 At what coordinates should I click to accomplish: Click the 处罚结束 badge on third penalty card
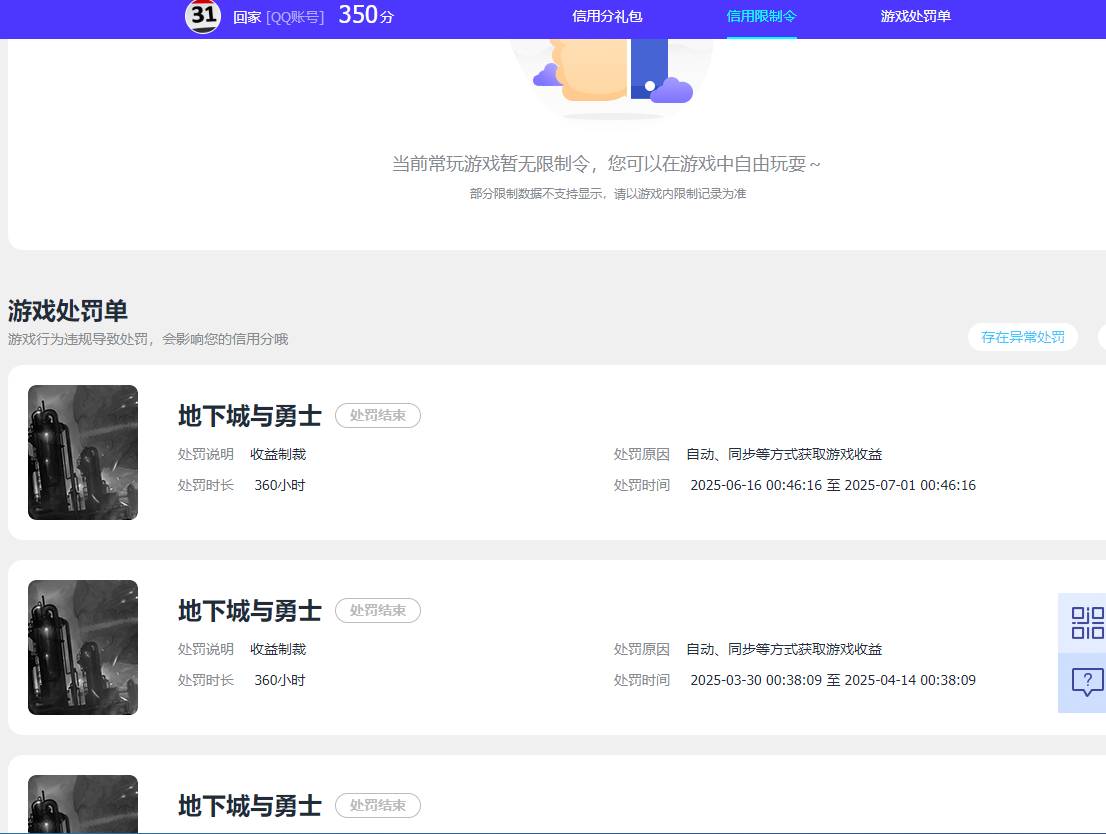point(377,805)
